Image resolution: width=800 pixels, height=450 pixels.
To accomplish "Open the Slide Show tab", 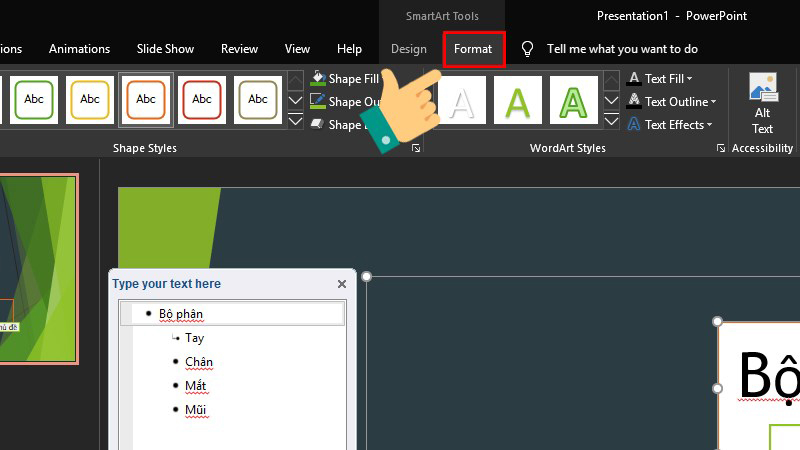I will (165, 49).
